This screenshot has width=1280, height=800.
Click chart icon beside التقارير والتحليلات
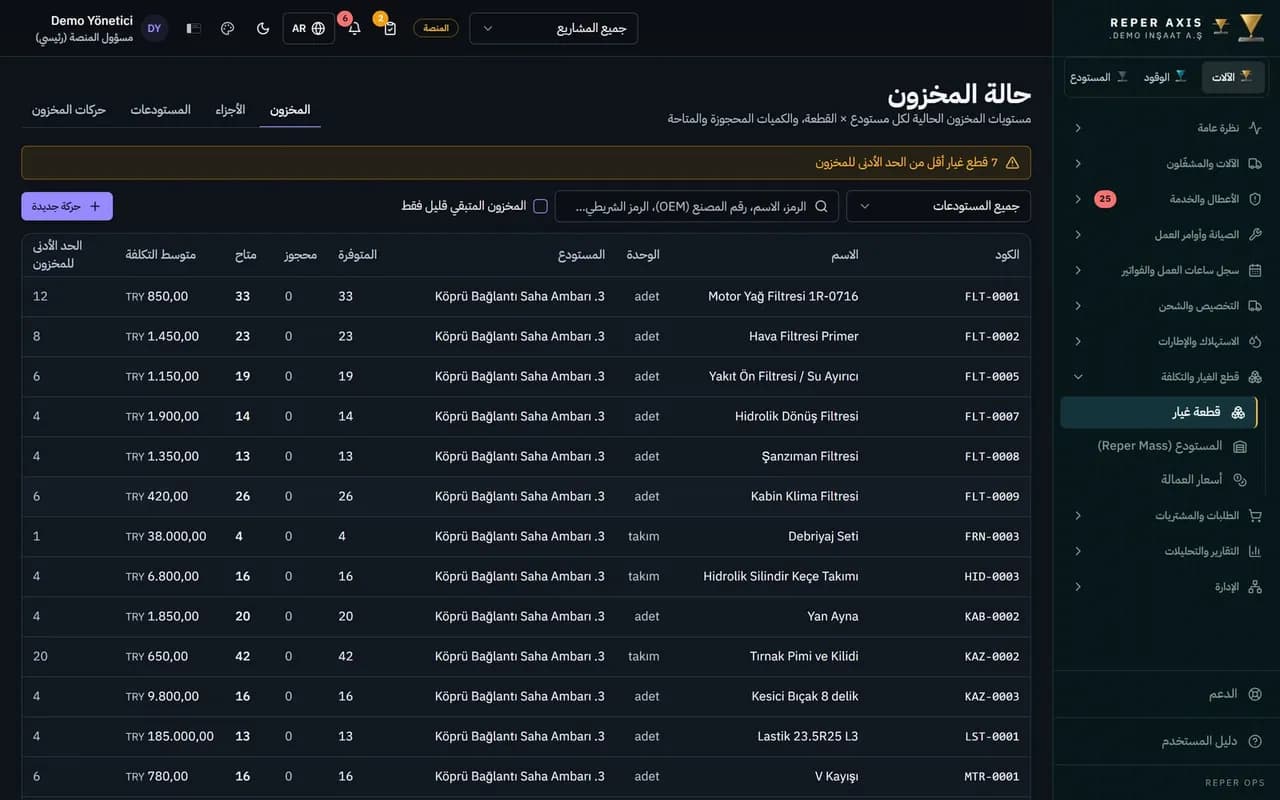tap(1255, 551)
